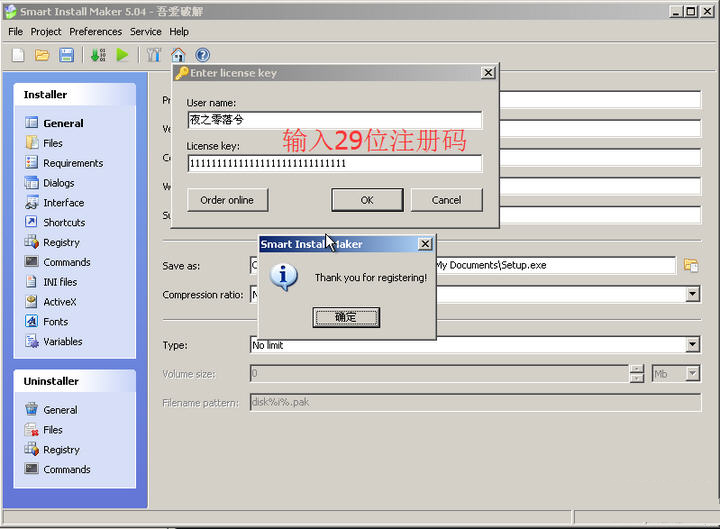The width and height of the screenshot is (720, 529).
Task: Click the New project toolbar icon
Action: 18,55
